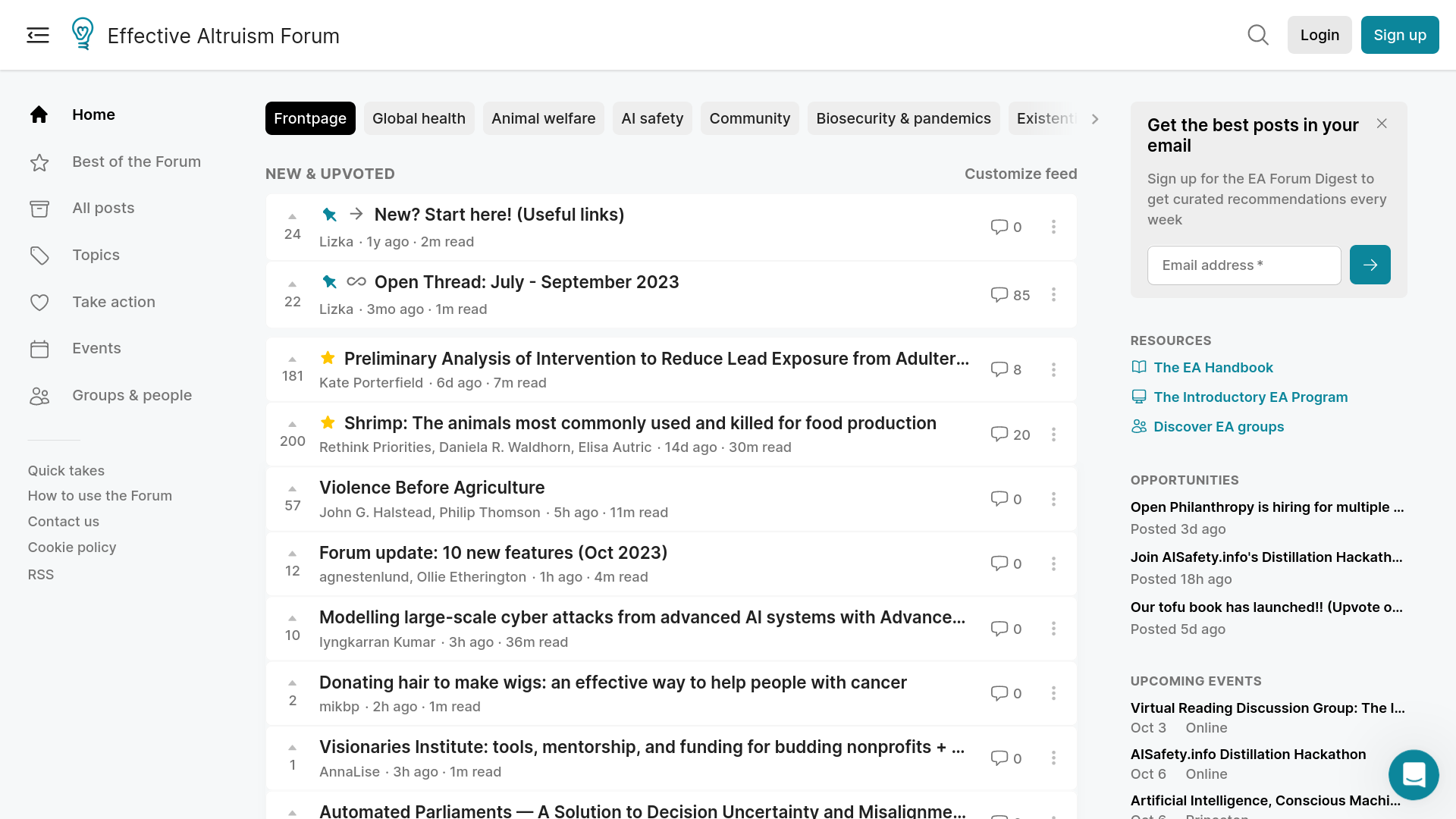The width and height of the screenshot is (1456, 819).
Task: Open three-dot menu for Modelling cyber attacks post
Action: [1053, 629]
